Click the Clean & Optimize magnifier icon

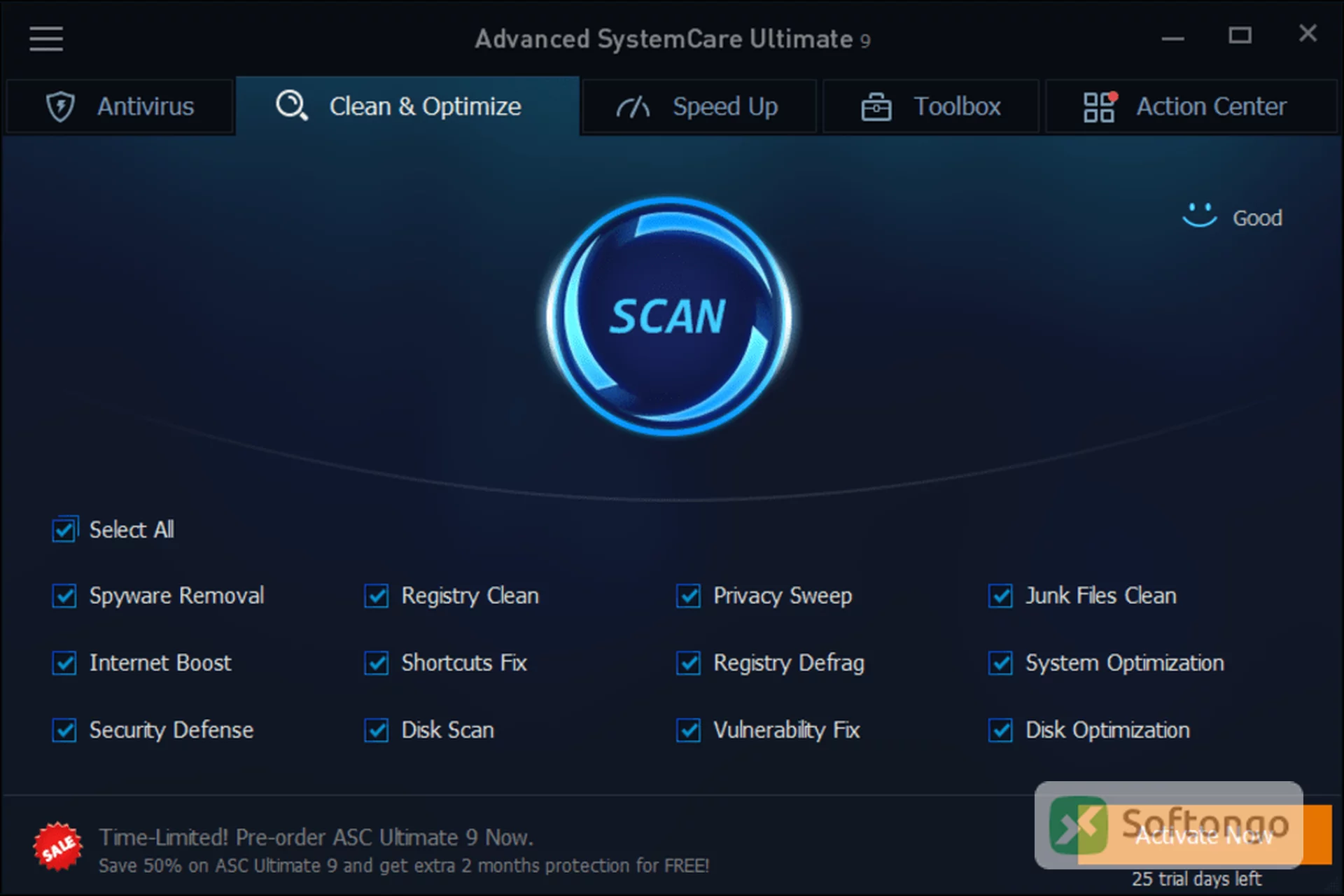[291, 106]
